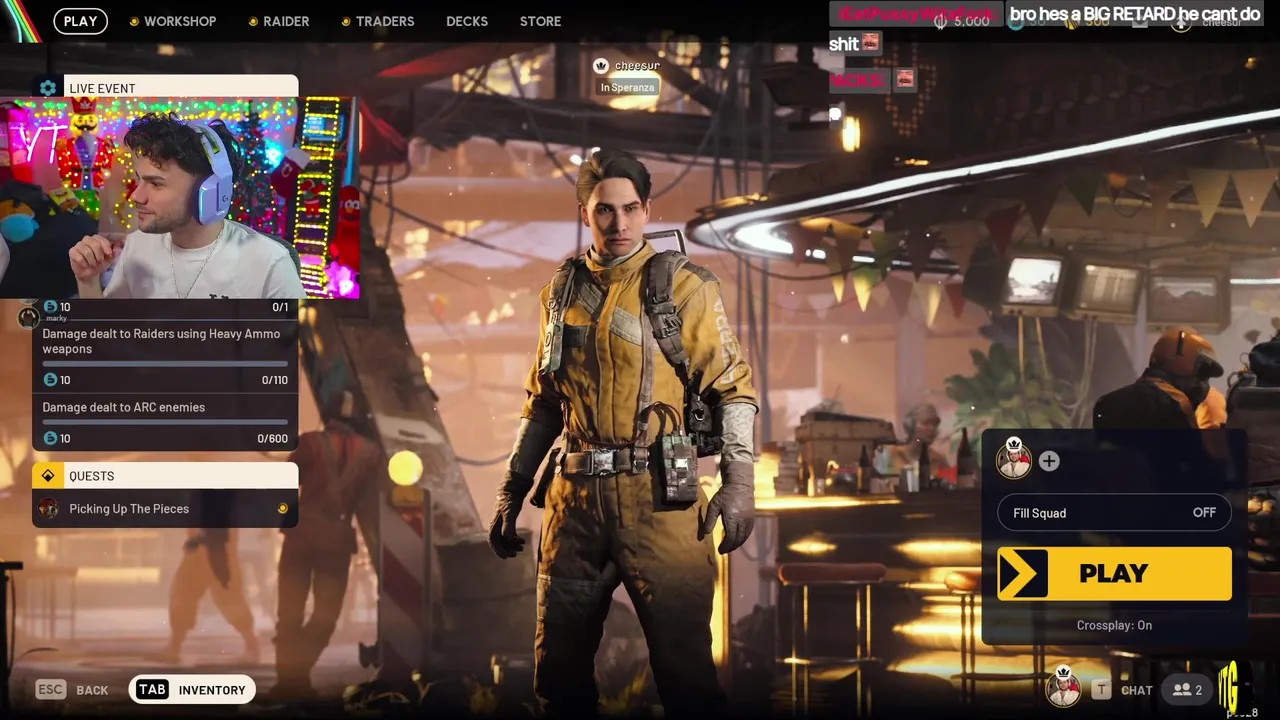Click the ESC key icon
The width and height of the screenshot is (1280, 720).
[x=51, y=690]
